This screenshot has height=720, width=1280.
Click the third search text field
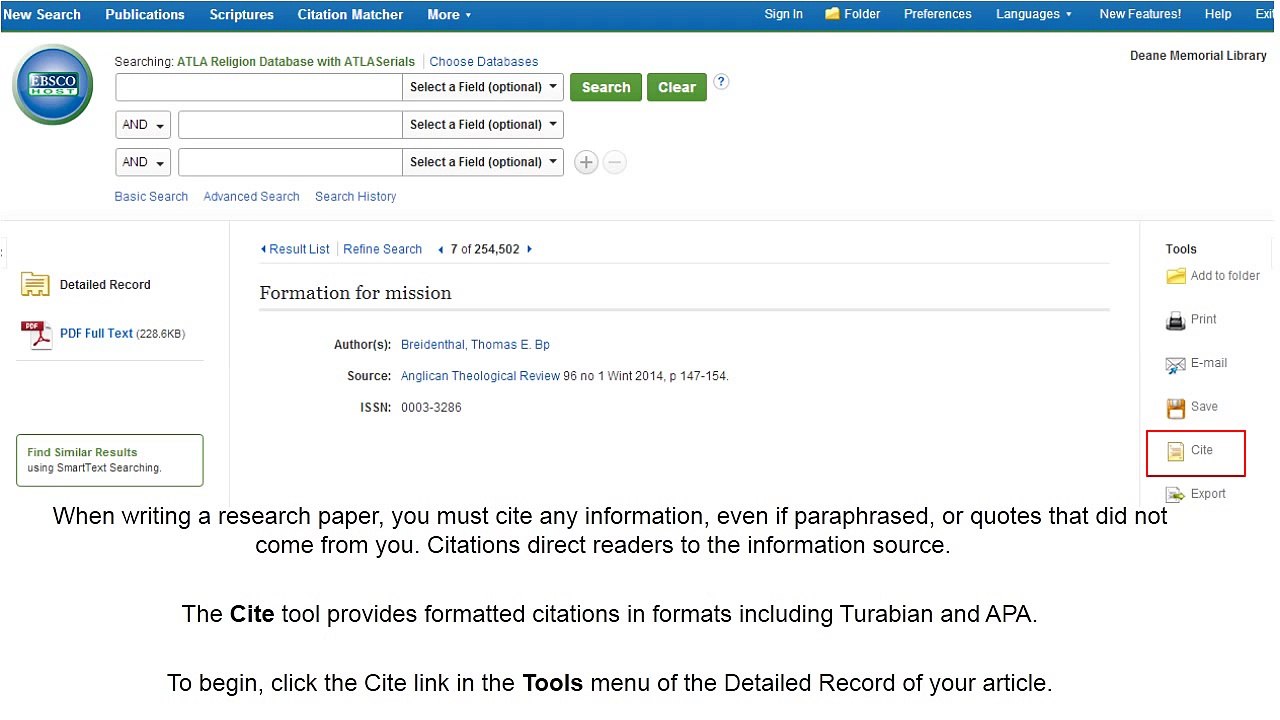point(290,162)
